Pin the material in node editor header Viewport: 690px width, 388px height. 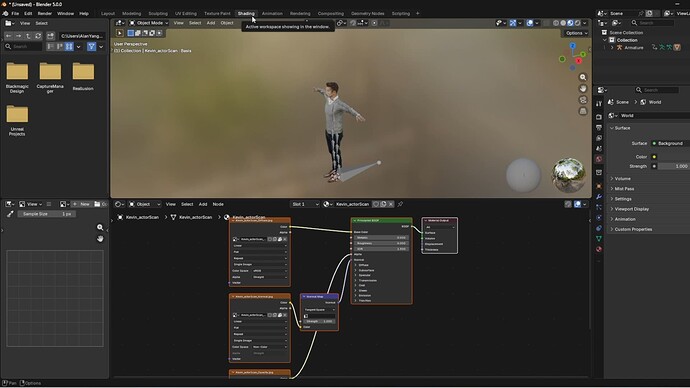(400, 204)
